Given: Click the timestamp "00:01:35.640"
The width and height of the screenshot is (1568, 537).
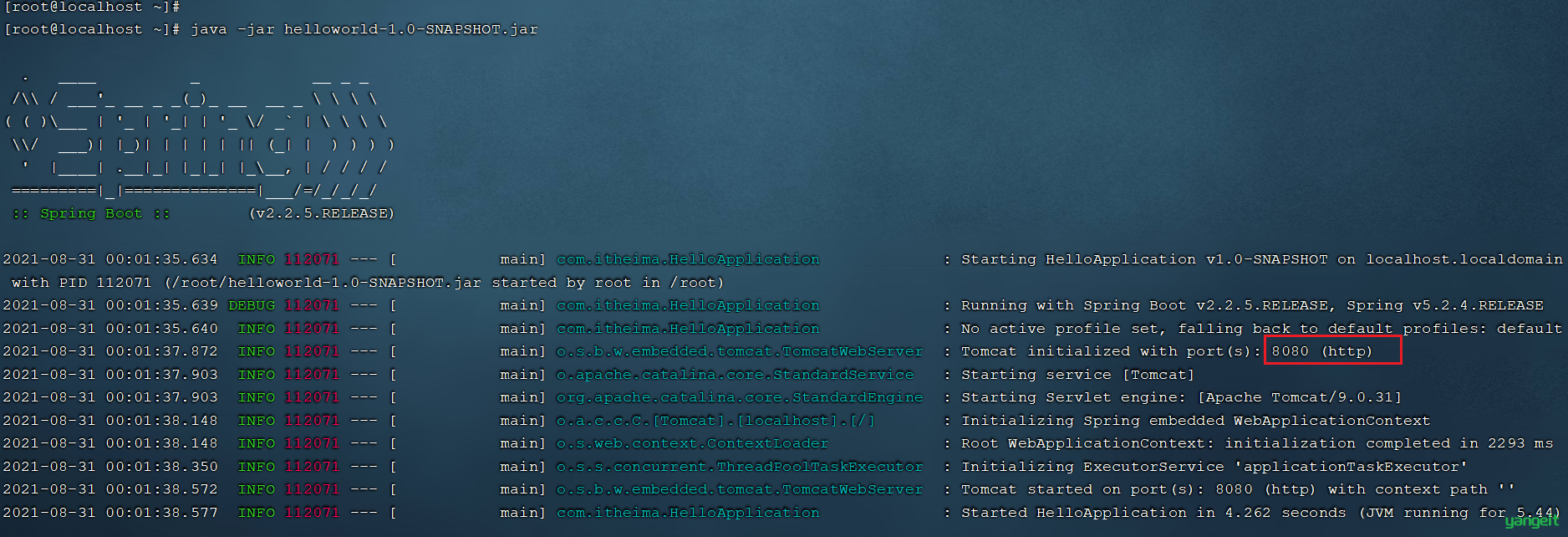Looking at the screenshot, I should tap(161, 329).
